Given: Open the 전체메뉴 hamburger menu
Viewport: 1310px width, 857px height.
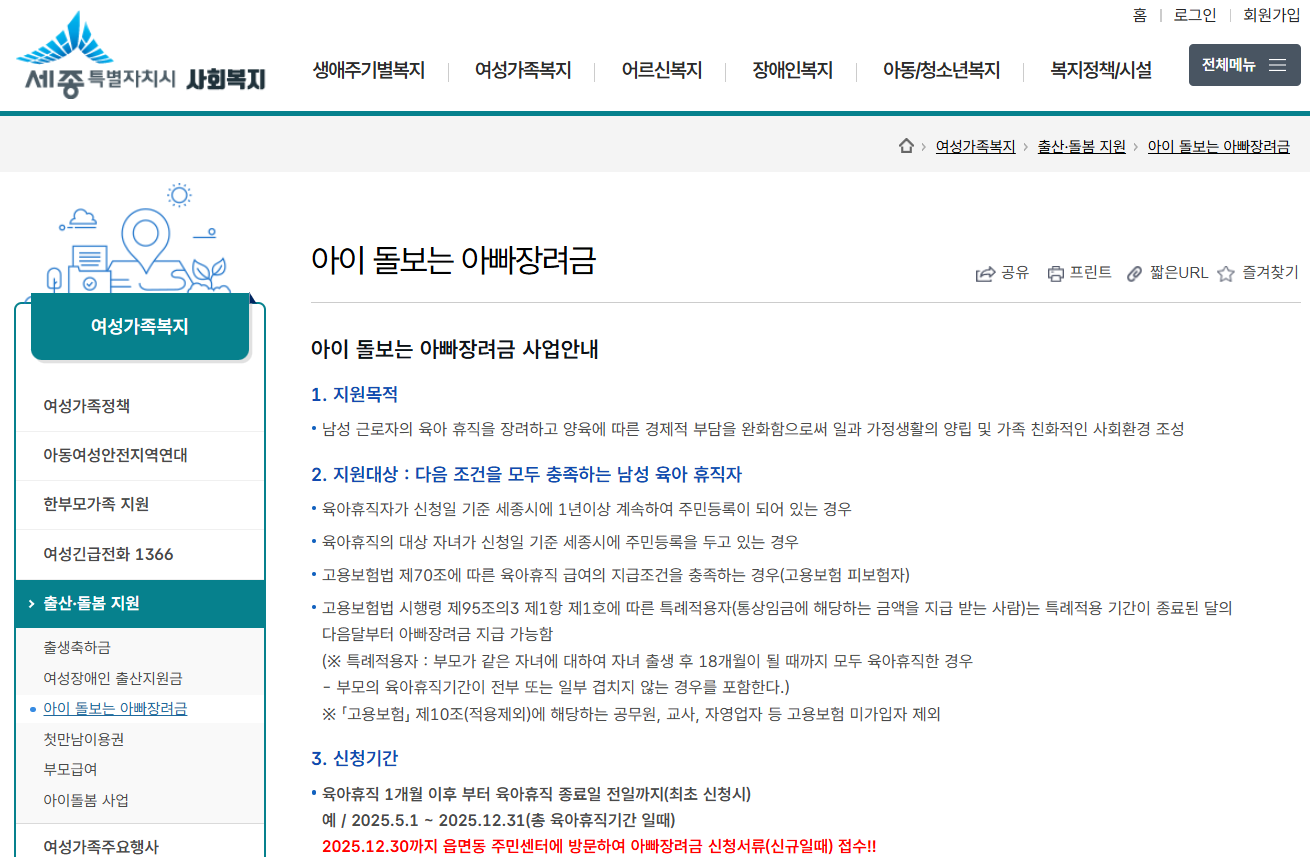Looking at the screenshot, I should (1244, 65).
